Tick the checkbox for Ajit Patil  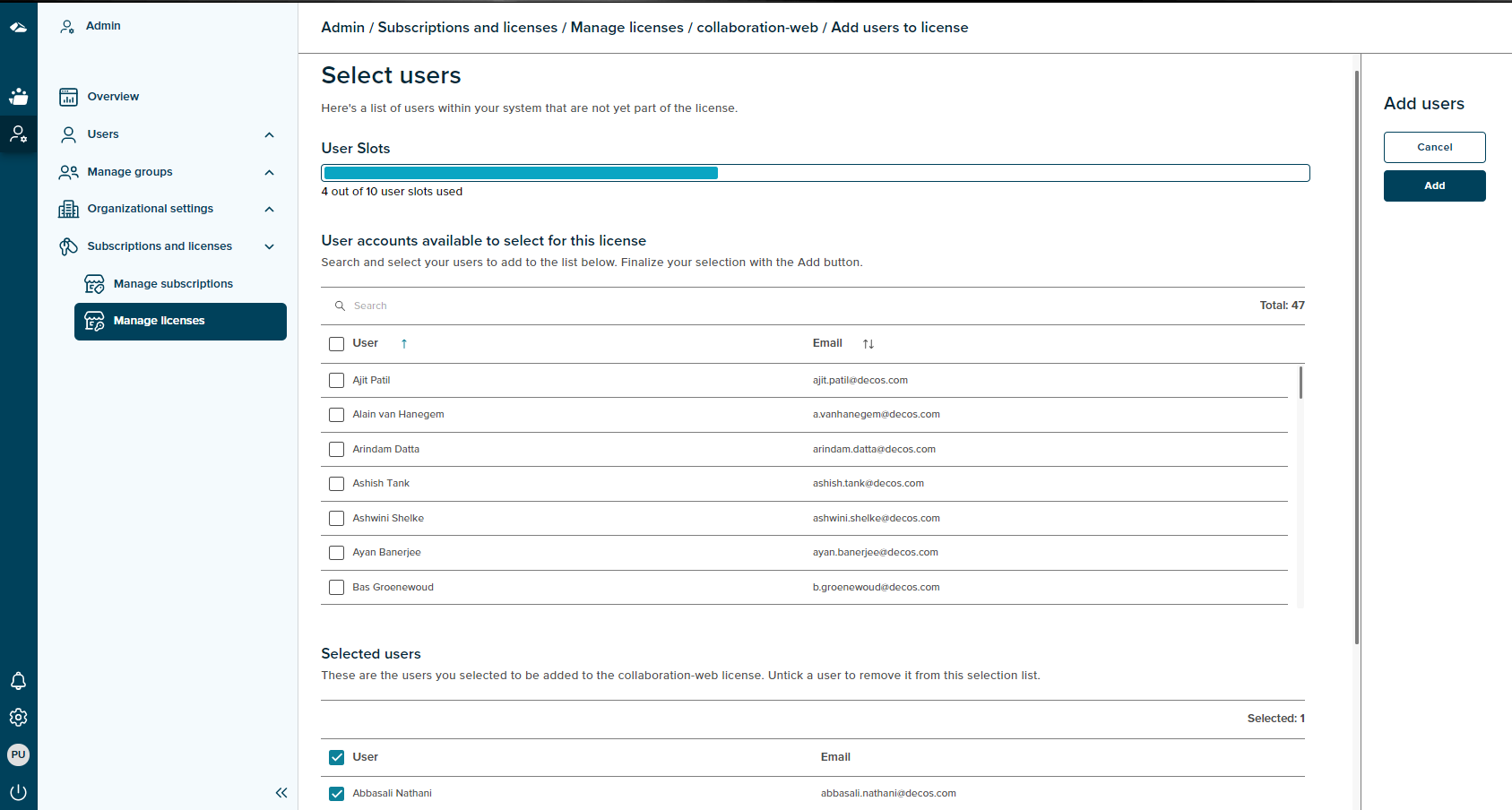coord(337,381)
